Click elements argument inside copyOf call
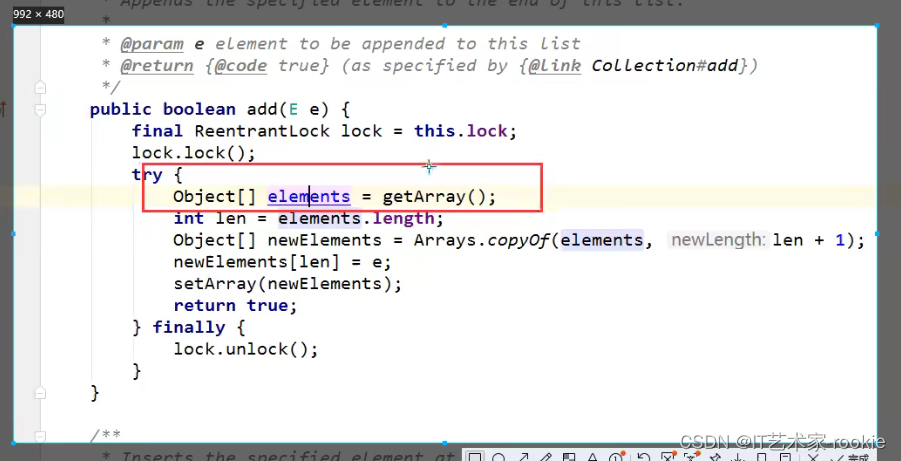Viewport: 901px width, 461px height. pyautogui.click(x=602, y=240)
